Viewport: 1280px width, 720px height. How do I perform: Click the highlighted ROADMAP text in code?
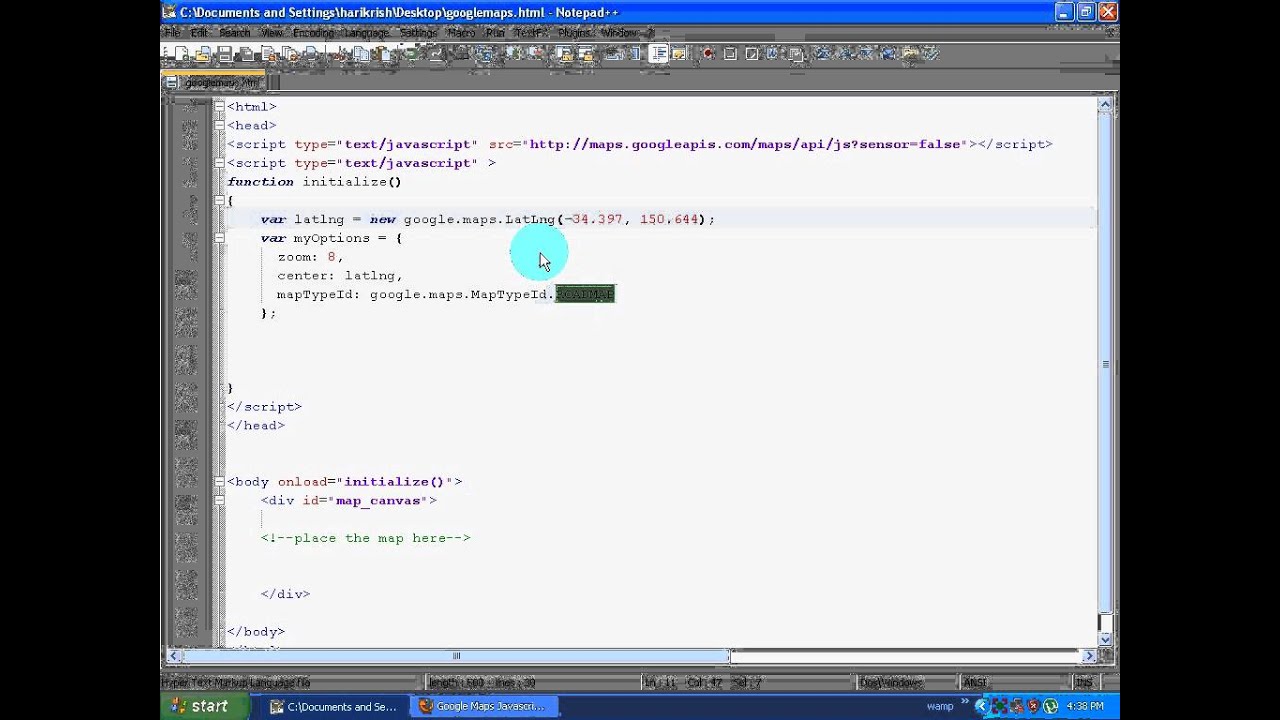(x=585, y=294)
